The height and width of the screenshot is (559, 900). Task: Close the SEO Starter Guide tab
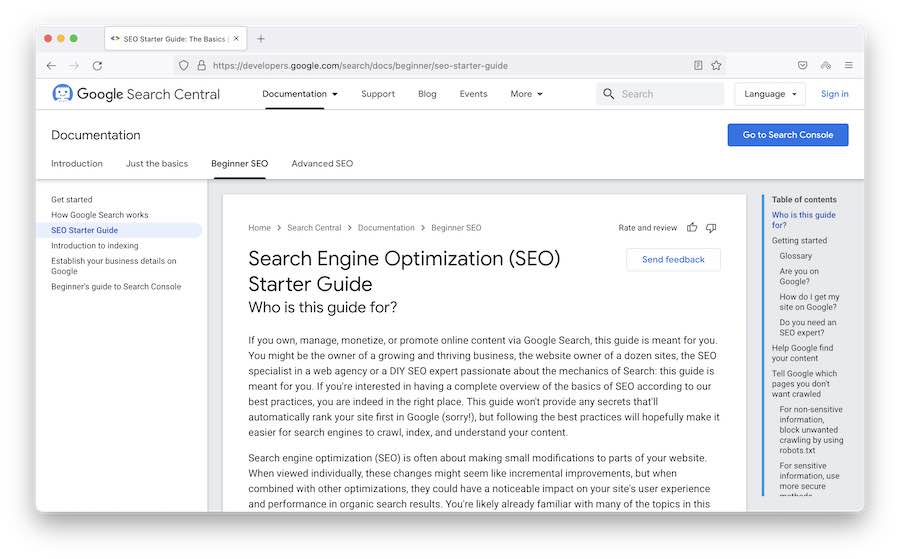[x=236, y=38]
